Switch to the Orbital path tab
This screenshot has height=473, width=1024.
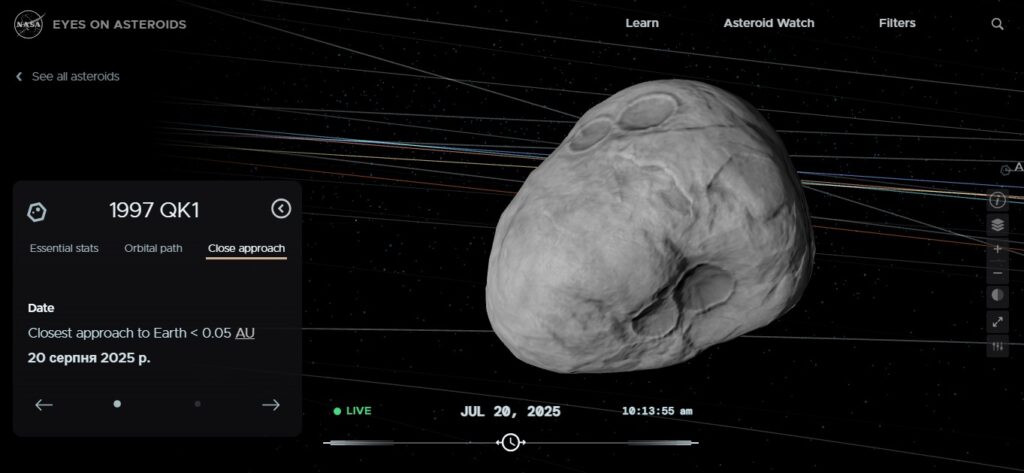[153, 248]
